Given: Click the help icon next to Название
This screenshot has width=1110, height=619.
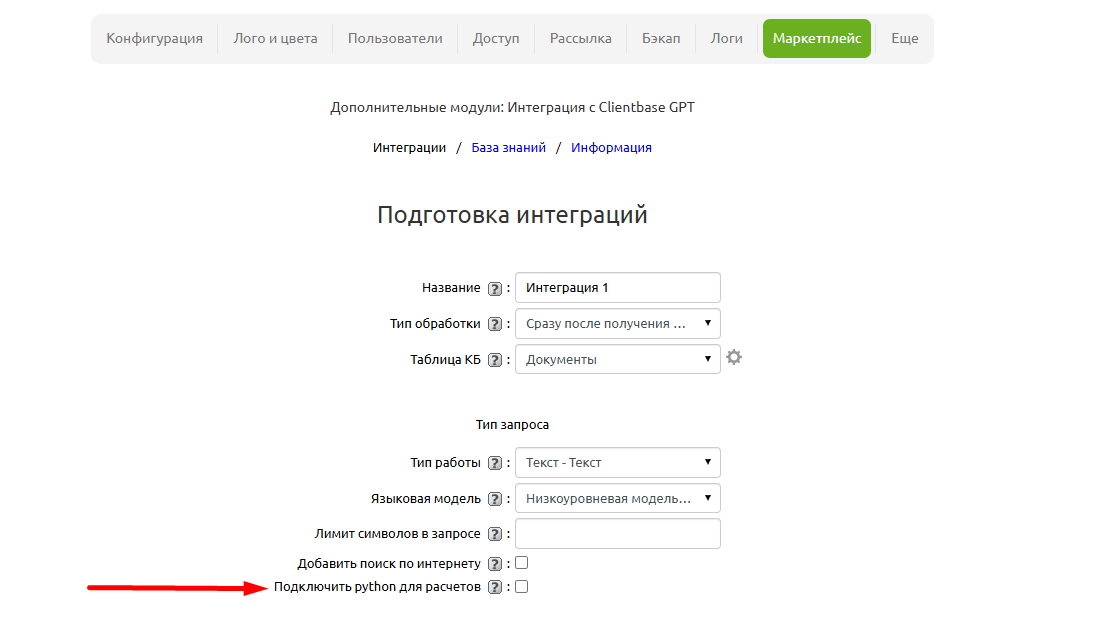Looking at the screenshot, I should [x=497, y=287].
